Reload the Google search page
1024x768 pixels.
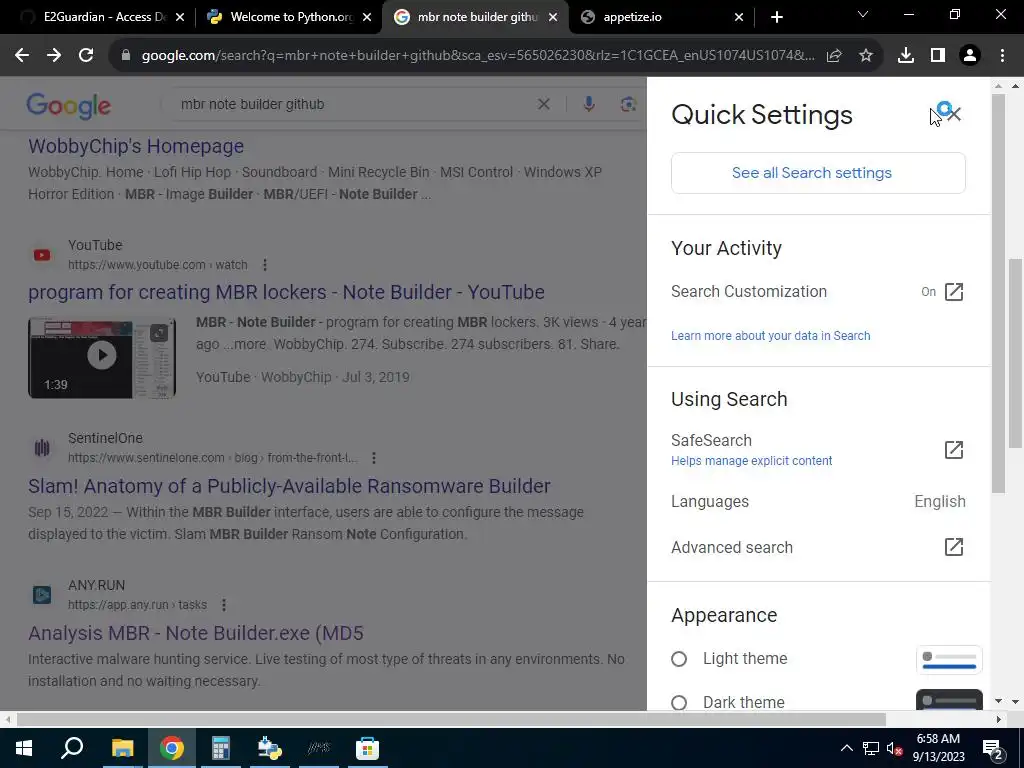pos(86,56)
